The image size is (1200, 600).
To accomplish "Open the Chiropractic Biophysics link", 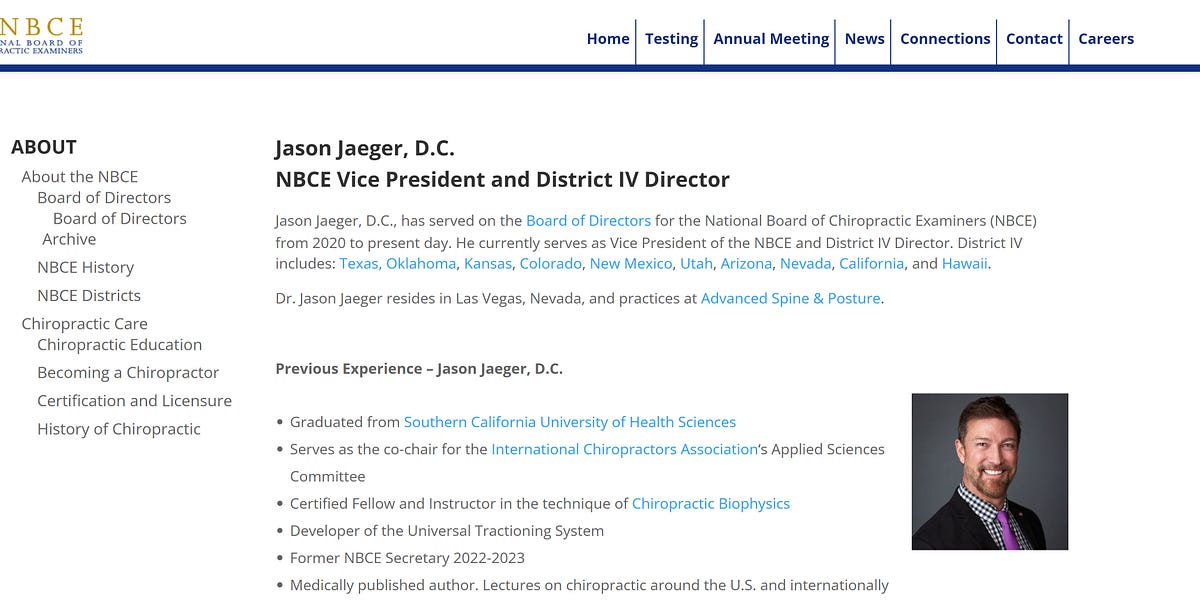I will [711, 503].
